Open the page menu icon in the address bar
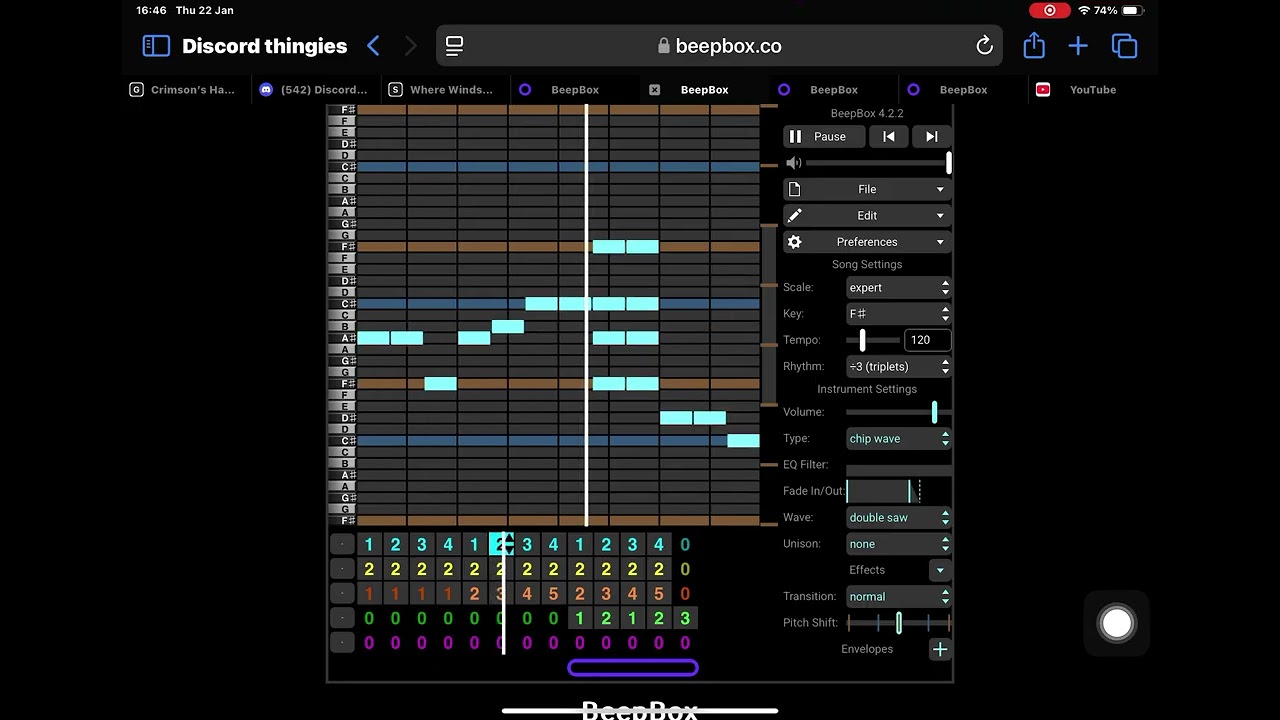Screen dimensions: 1280x720 point(454,46)
